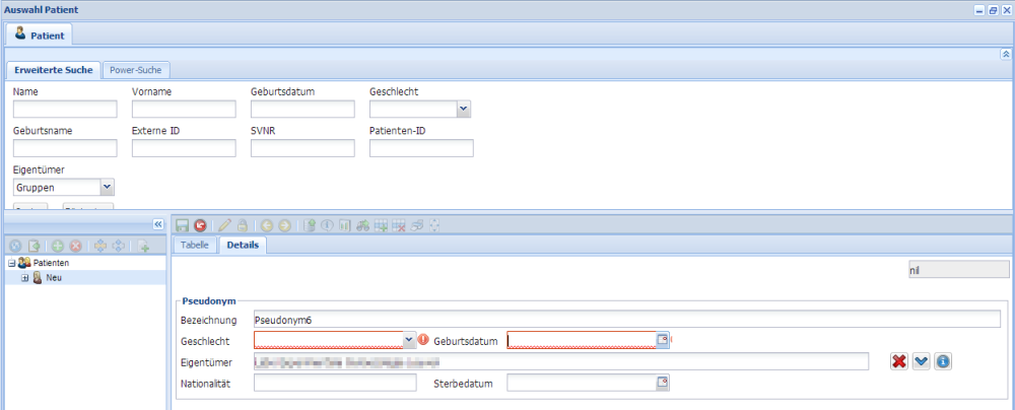Screen dimensions: 1015x410
Task: Expand the Neu tree node
Action: [x=24, y=278]
